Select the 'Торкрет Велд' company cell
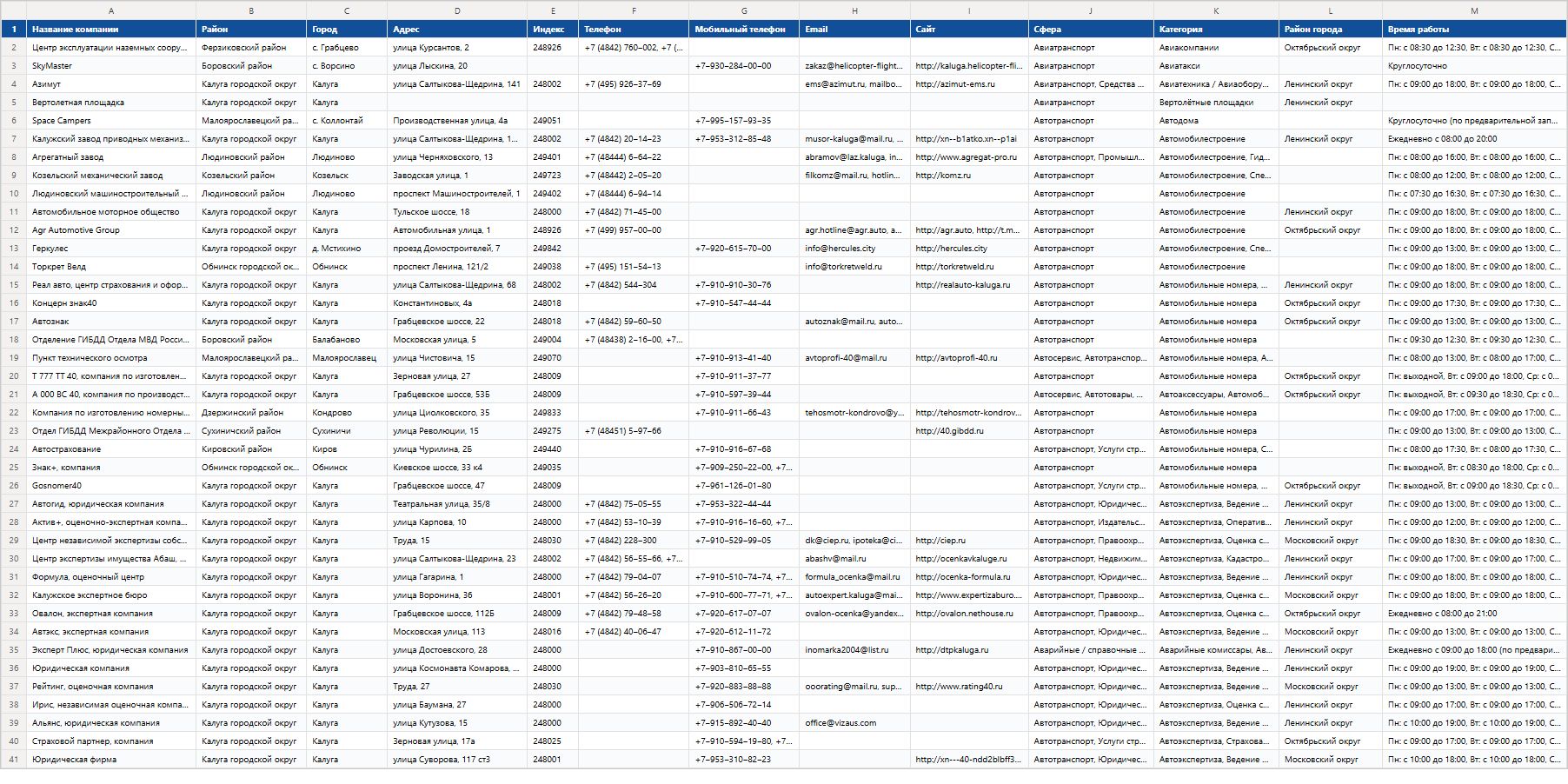Image resolution: width=1568 pixels, height=784 pixels. coord(111,267)
